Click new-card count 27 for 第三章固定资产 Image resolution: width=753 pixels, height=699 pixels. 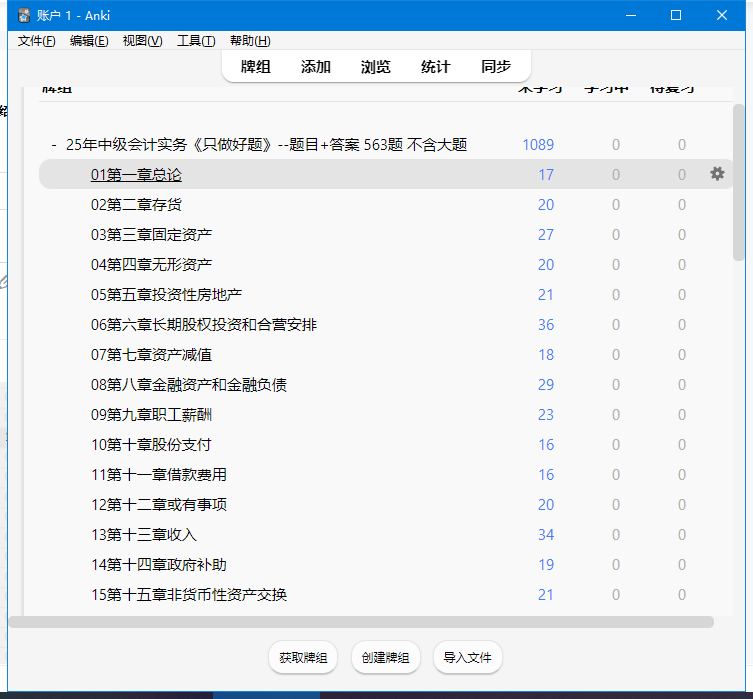pyautogui.click(x=546, y=235)
